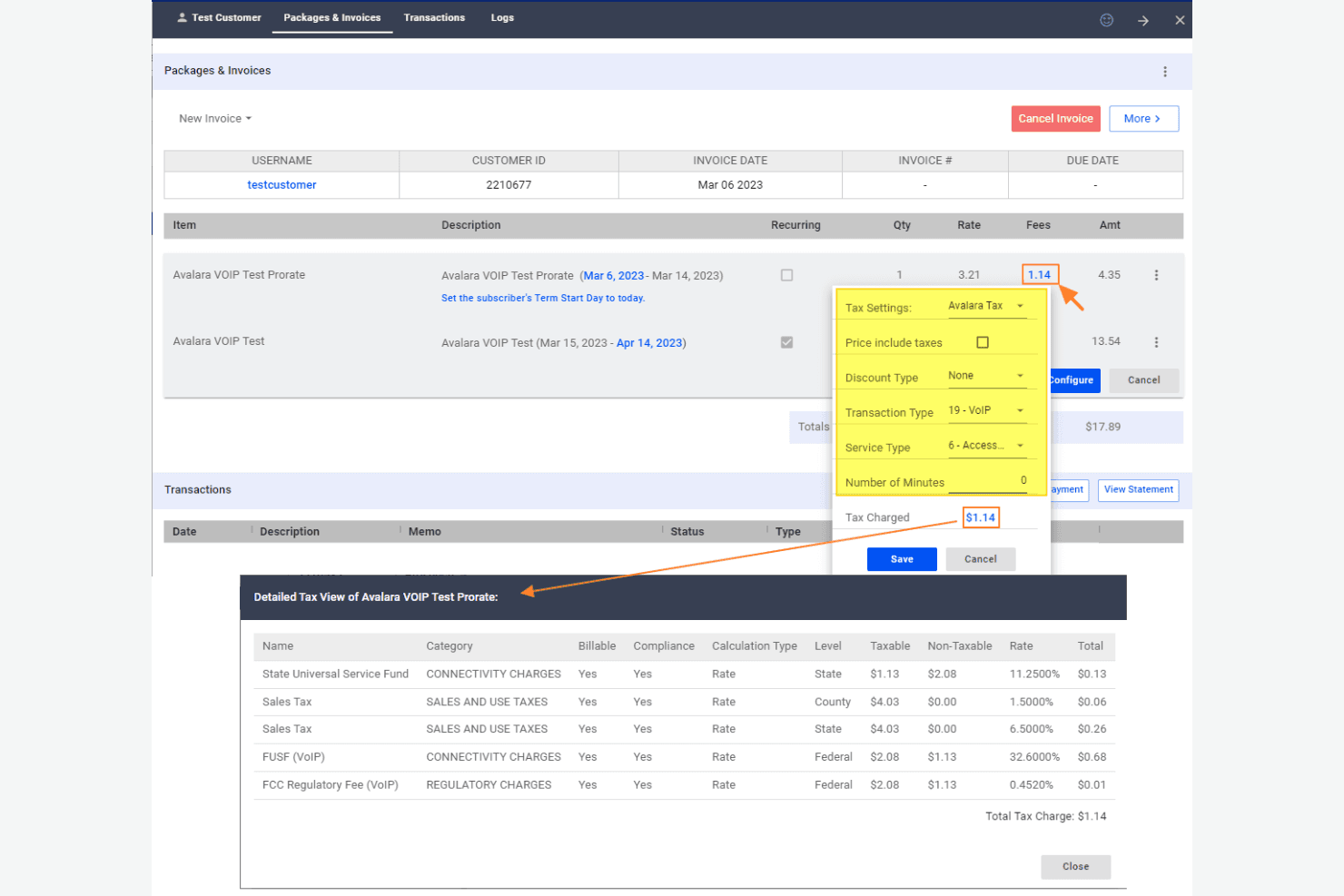This screenshot has width=1344, height=896.
Task: Click the smiley face icon in header
Action: pyautogui.click(x=1106, y=20)
